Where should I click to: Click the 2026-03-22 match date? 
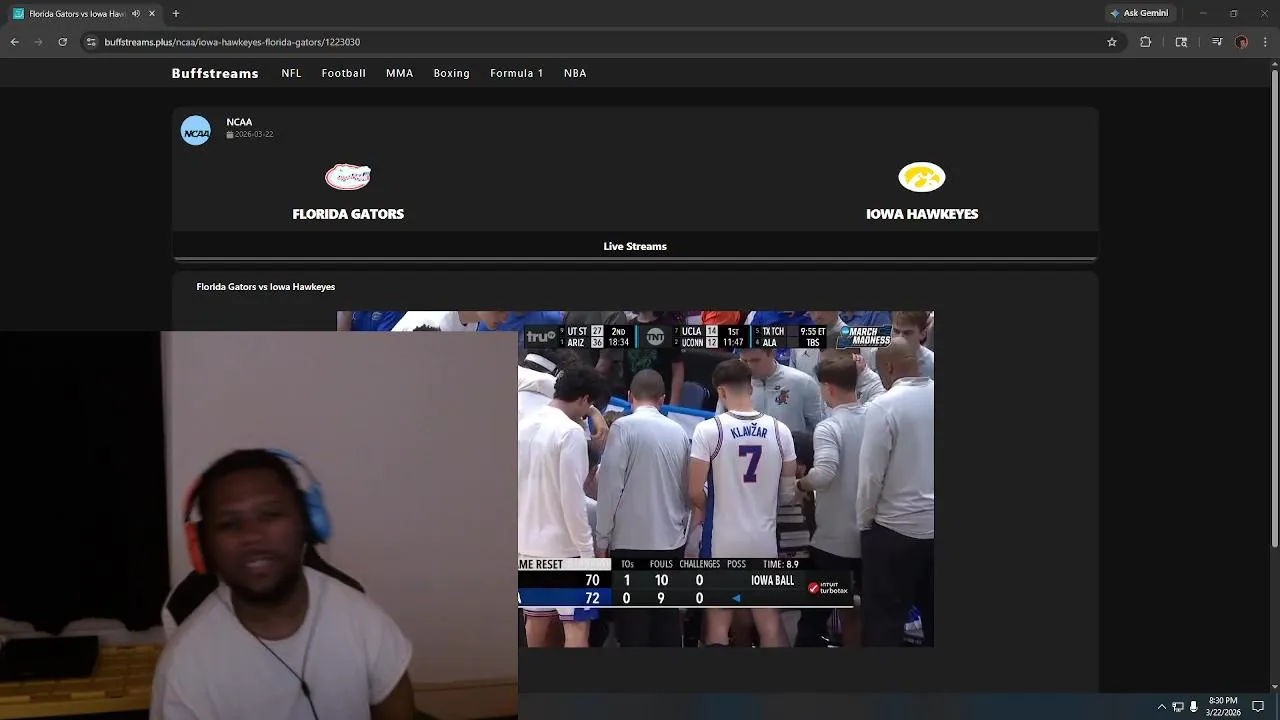click(x=250, y=134)
